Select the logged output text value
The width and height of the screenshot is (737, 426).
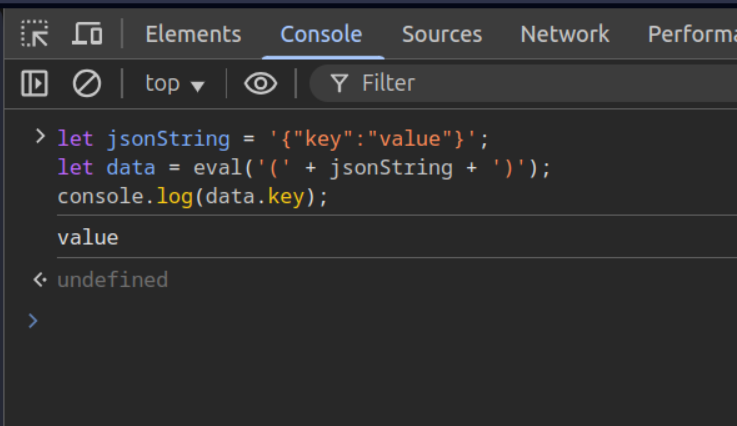click(x=88, y=238)
